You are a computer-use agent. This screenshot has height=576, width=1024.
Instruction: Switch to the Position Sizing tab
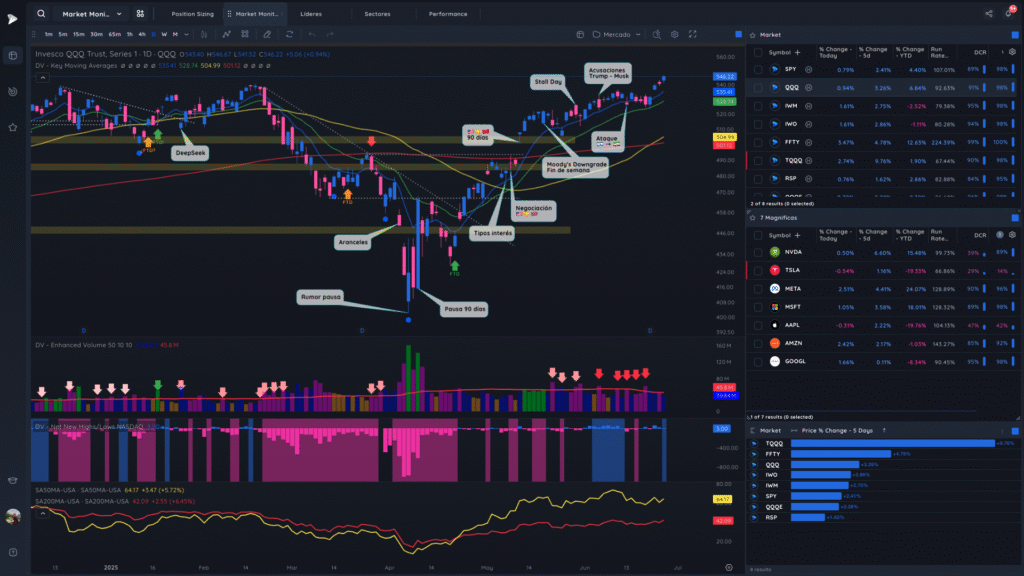(x=192, y=14)
